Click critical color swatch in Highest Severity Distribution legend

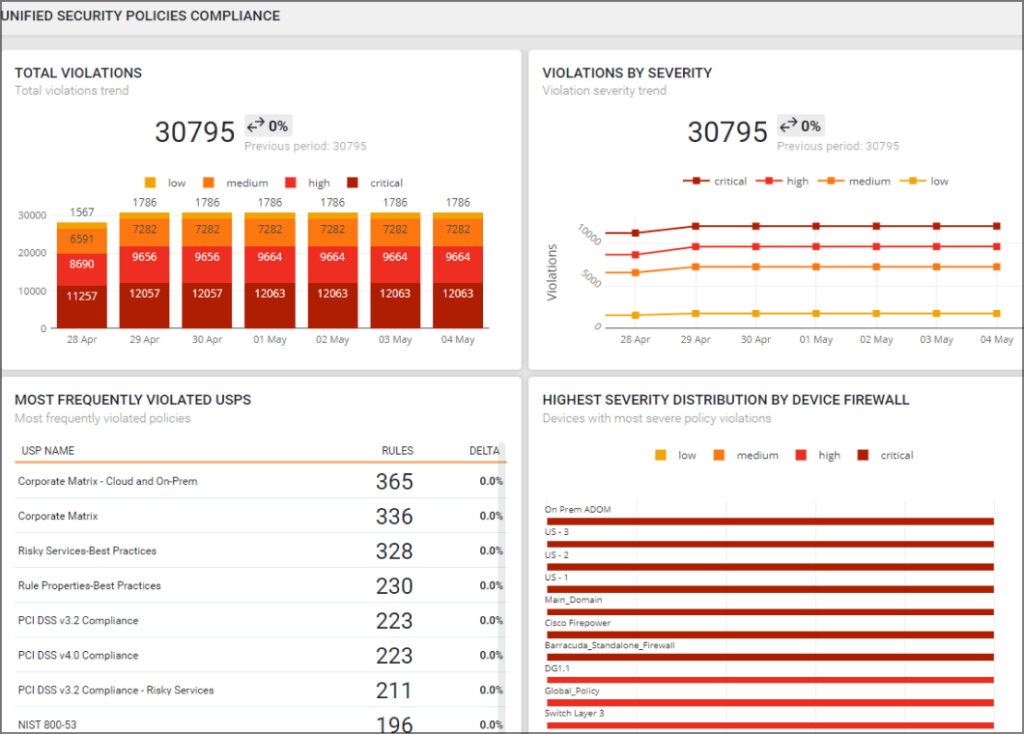pyautogui.click(x=863, y=455)
